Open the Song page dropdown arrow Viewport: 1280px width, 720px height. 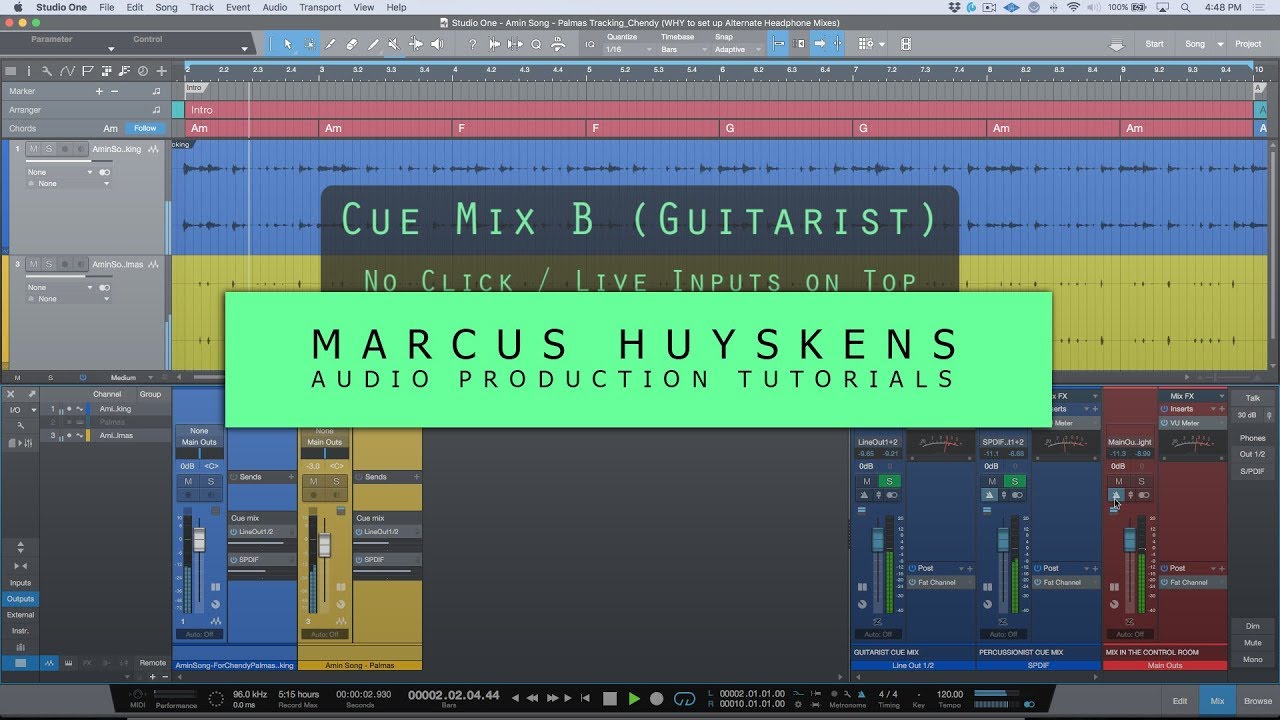1220,44
